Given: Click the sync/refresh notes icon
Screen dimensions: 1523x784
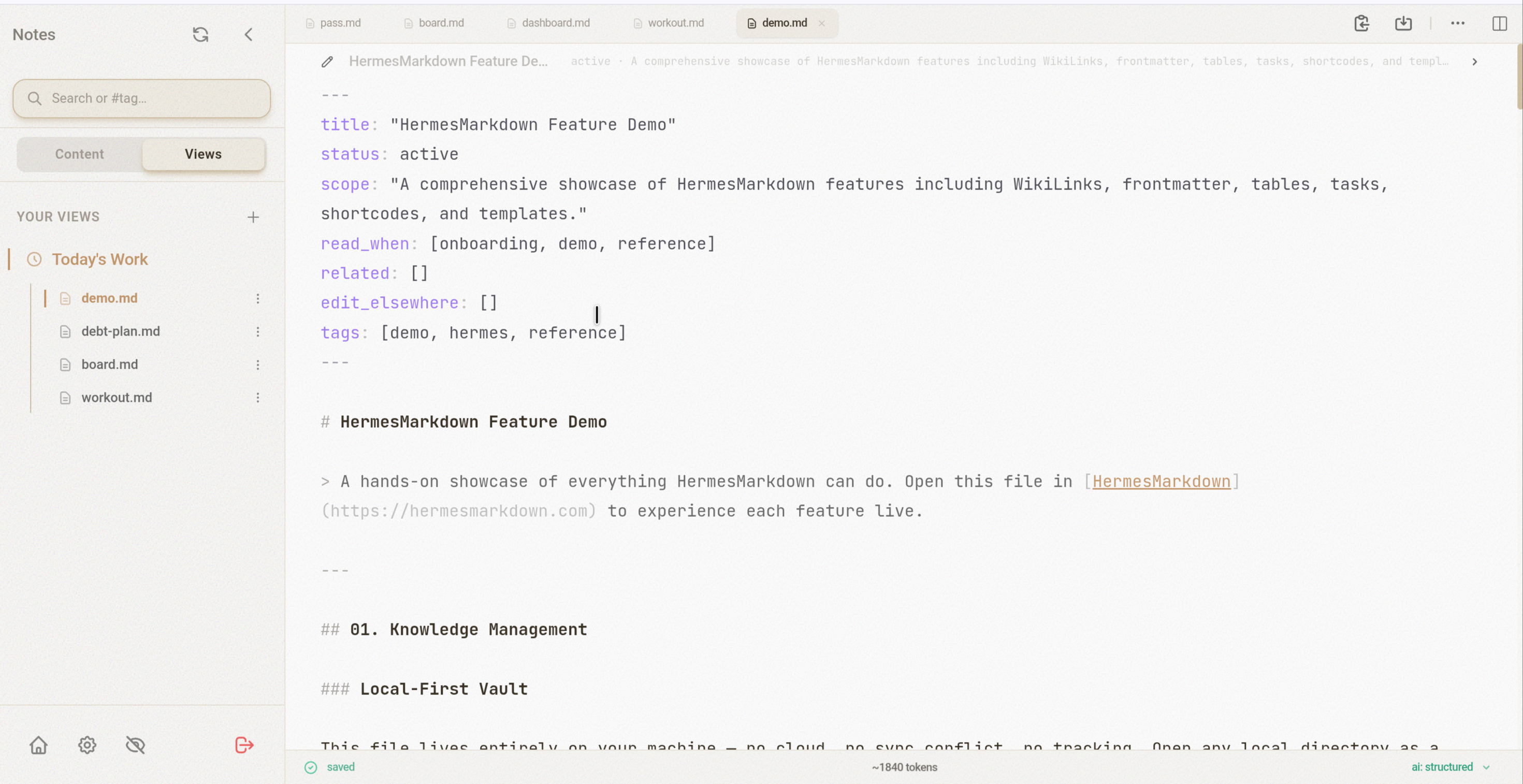Looking at the screenshot, I should click(x=200, y=34).
